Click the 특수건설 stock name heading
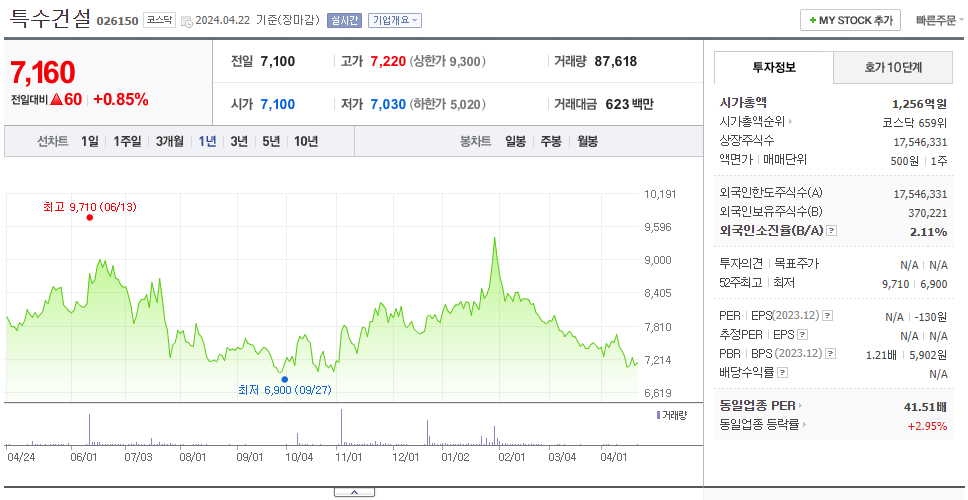 [50, 18]
